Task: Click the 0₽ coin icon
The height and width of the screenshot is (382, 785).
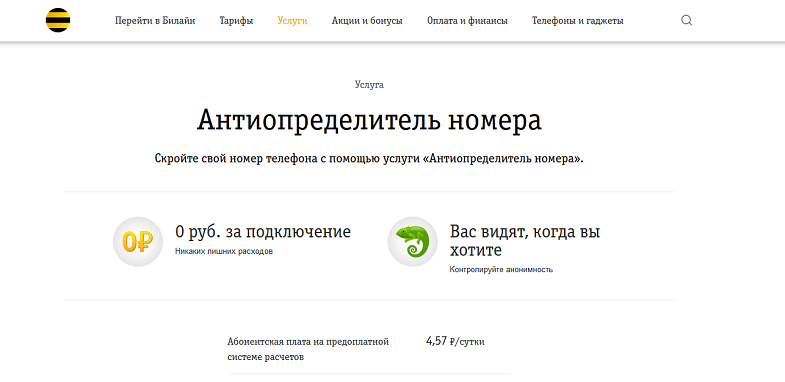Action: [x=138, y=241]
